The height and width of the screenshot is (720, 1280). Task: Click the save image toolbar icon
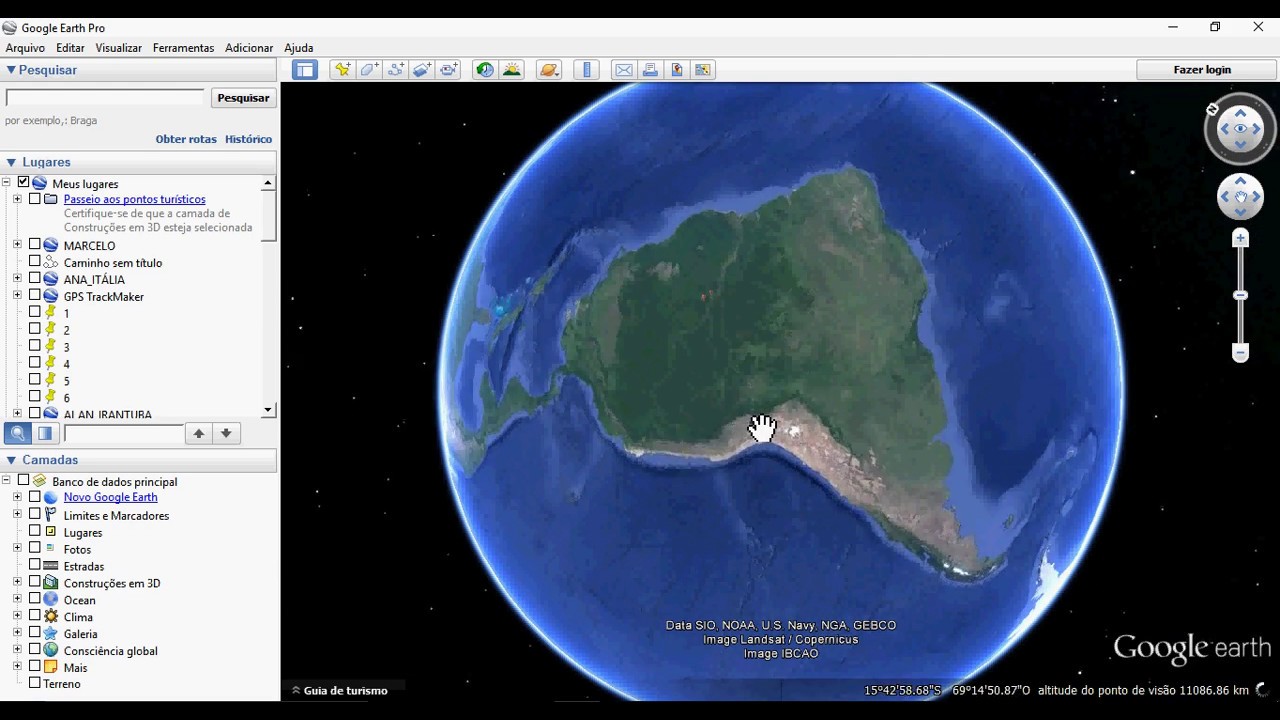point(677,70)
